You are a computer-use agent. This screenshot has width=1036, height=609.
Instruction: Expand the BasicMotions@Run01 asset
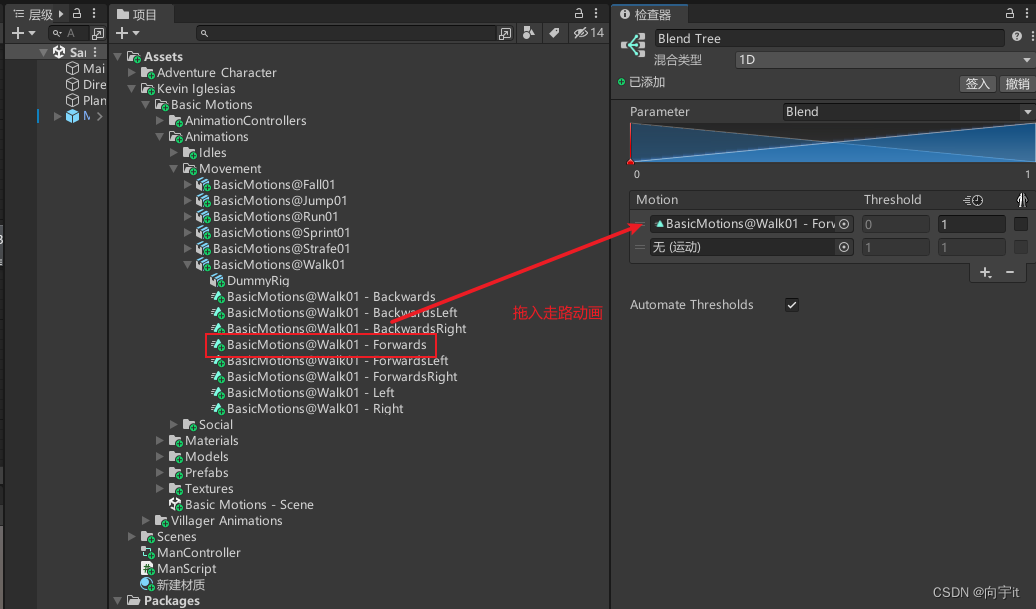coord(188,217)
